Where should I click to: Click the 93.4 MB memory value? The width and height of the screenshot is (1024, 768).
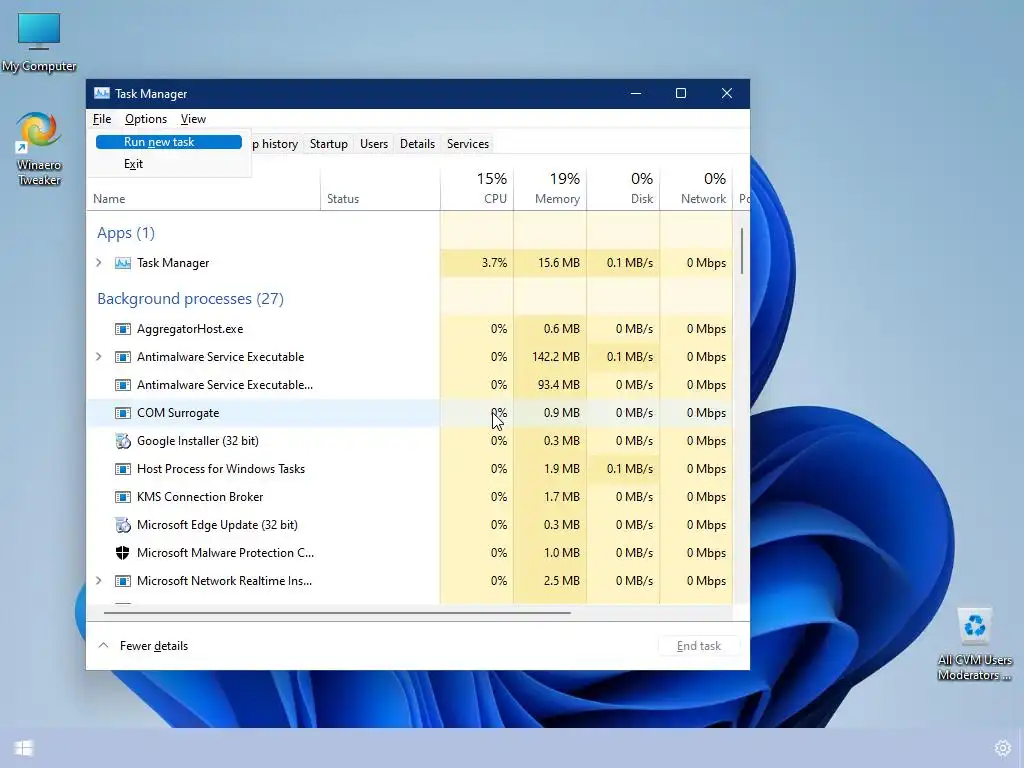[x=558, y=385]
